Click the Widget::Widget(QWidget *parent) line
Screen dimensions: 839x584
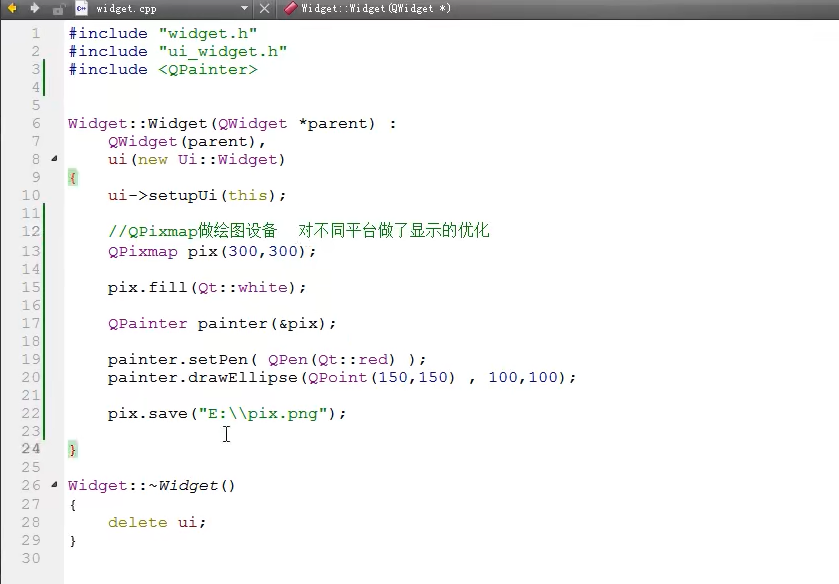[x=232, y=124]
